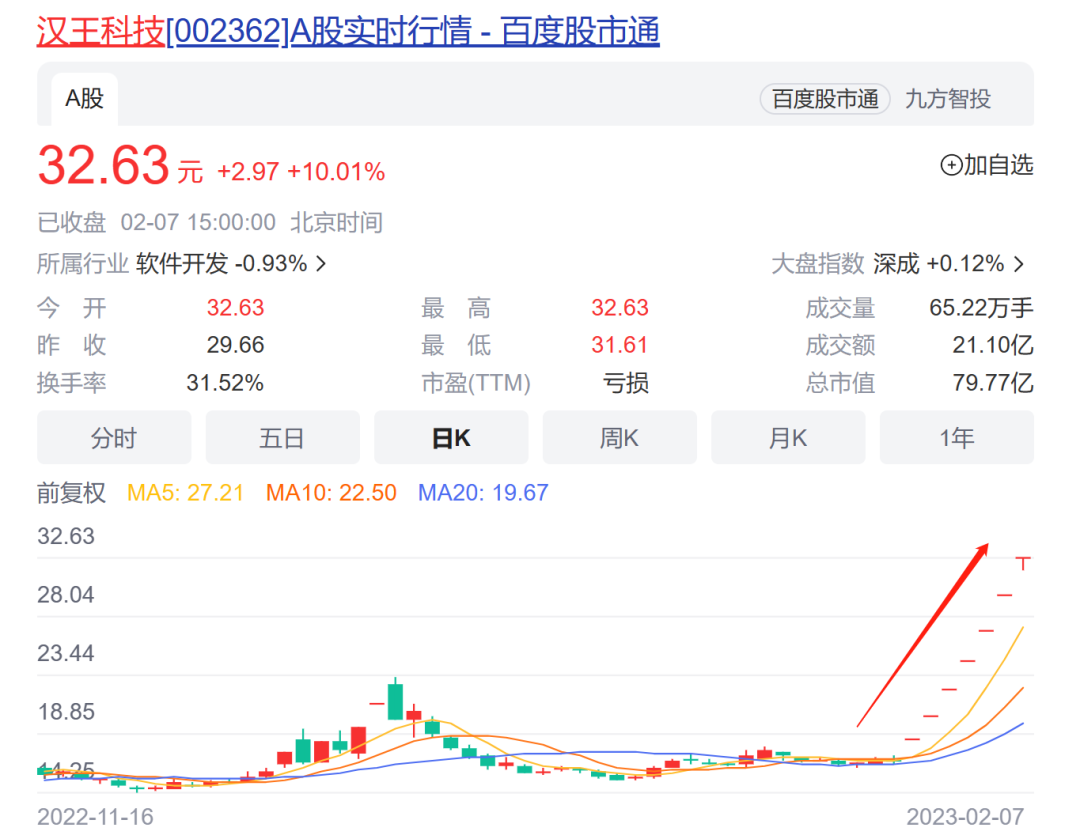Image resolution: width=1080 pixels, height=839 pixels.
Task: Click the 28.04 price axis label
Action: [65, 595]
